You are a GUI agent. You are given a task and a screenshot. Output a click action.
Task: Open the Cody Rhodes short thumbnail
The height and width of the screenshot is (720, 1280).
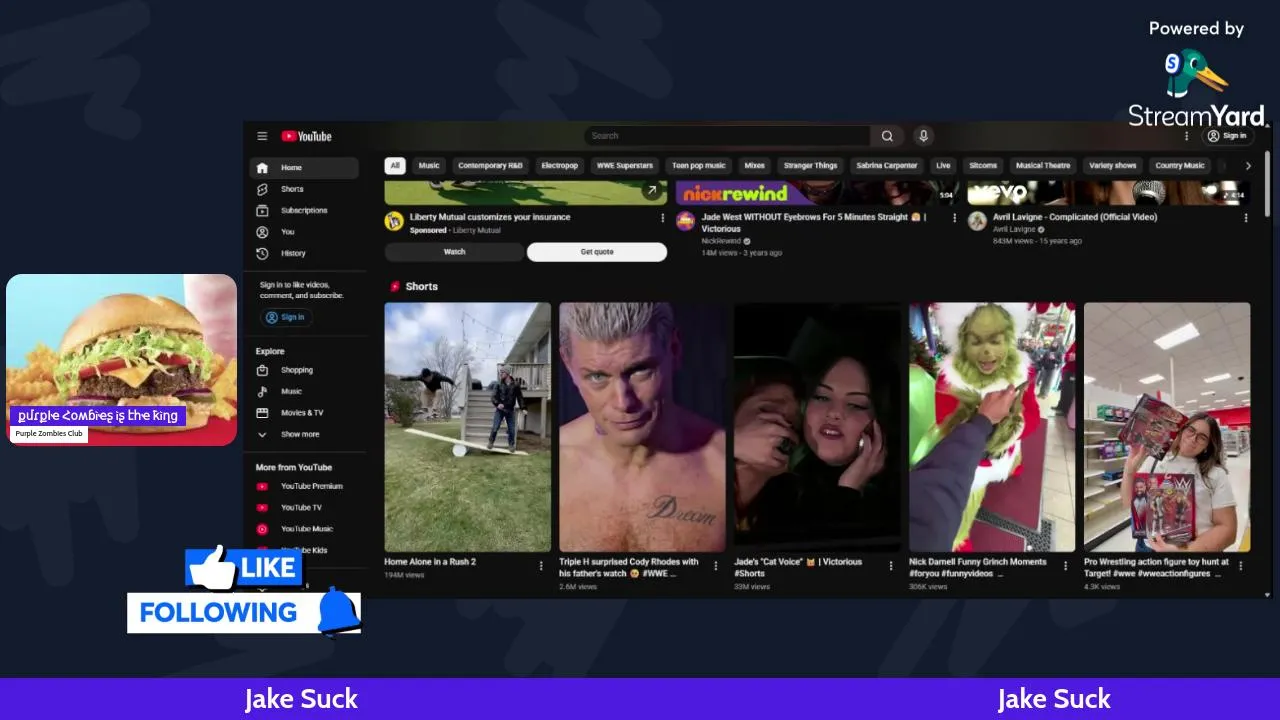point(643,427)
